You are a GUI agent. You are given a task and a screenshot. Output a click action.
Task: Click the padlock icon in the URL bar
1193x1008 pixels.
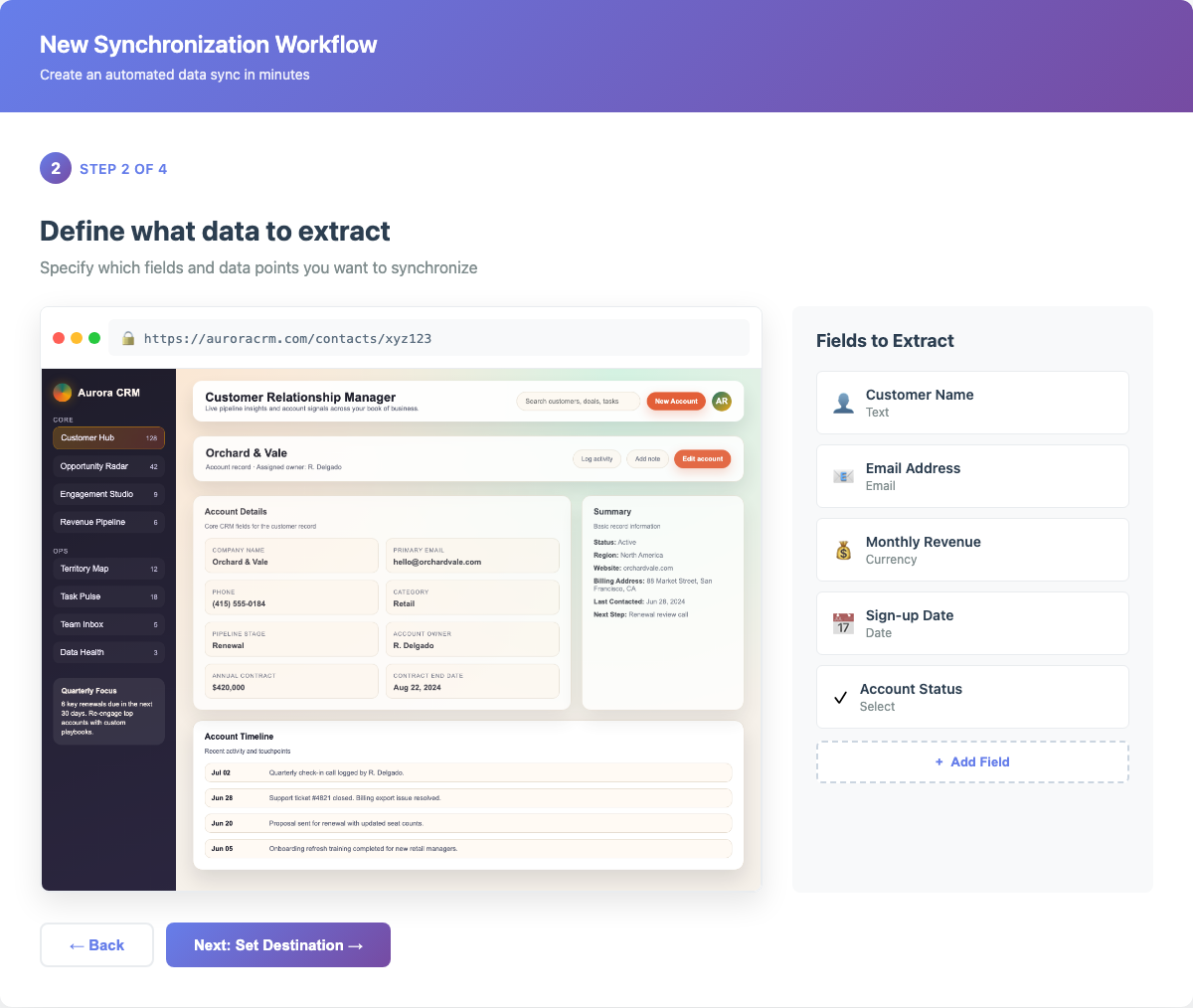click(x=128, y=338)
